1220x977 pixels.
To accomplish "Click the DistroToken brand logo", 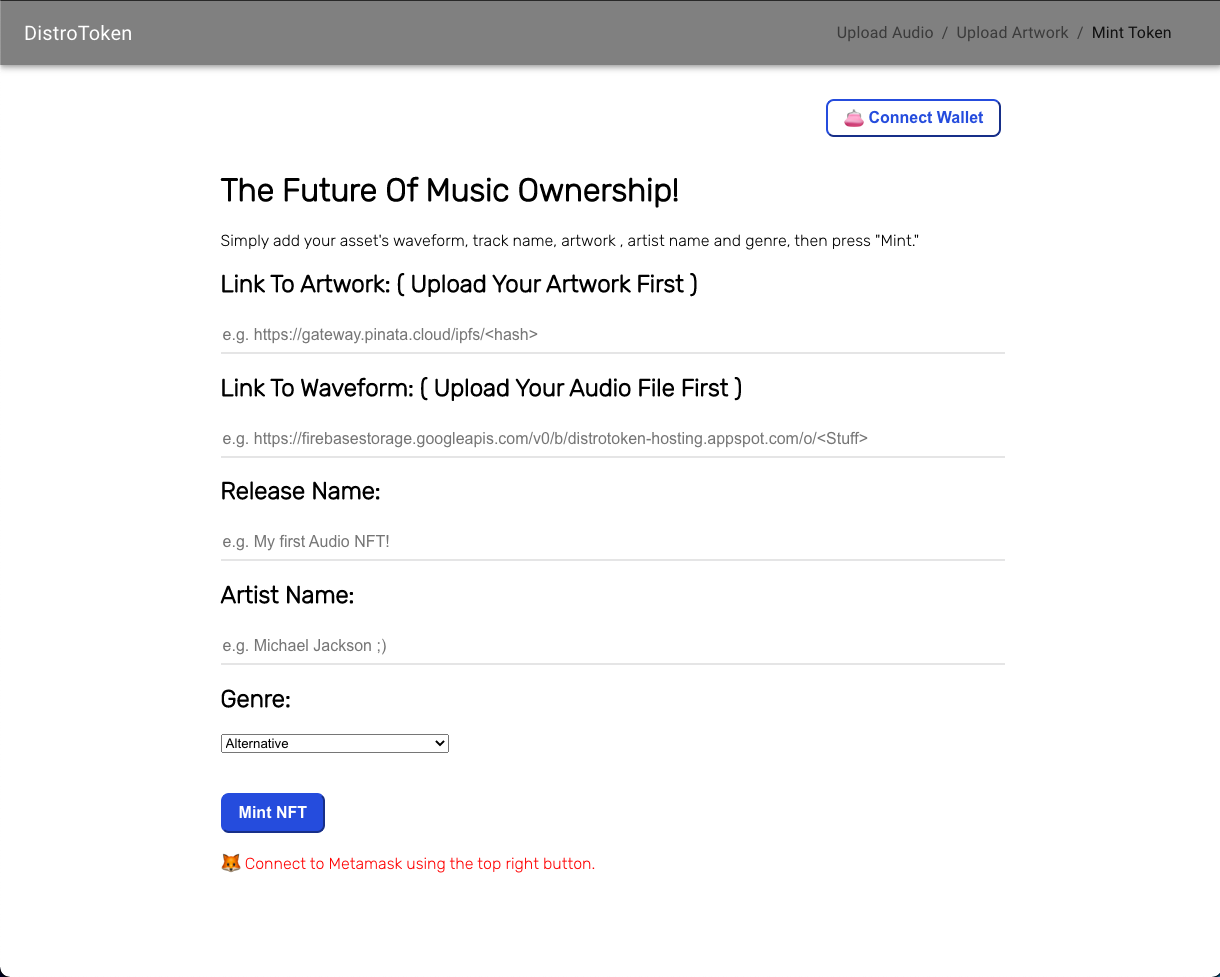I will 78,33.
